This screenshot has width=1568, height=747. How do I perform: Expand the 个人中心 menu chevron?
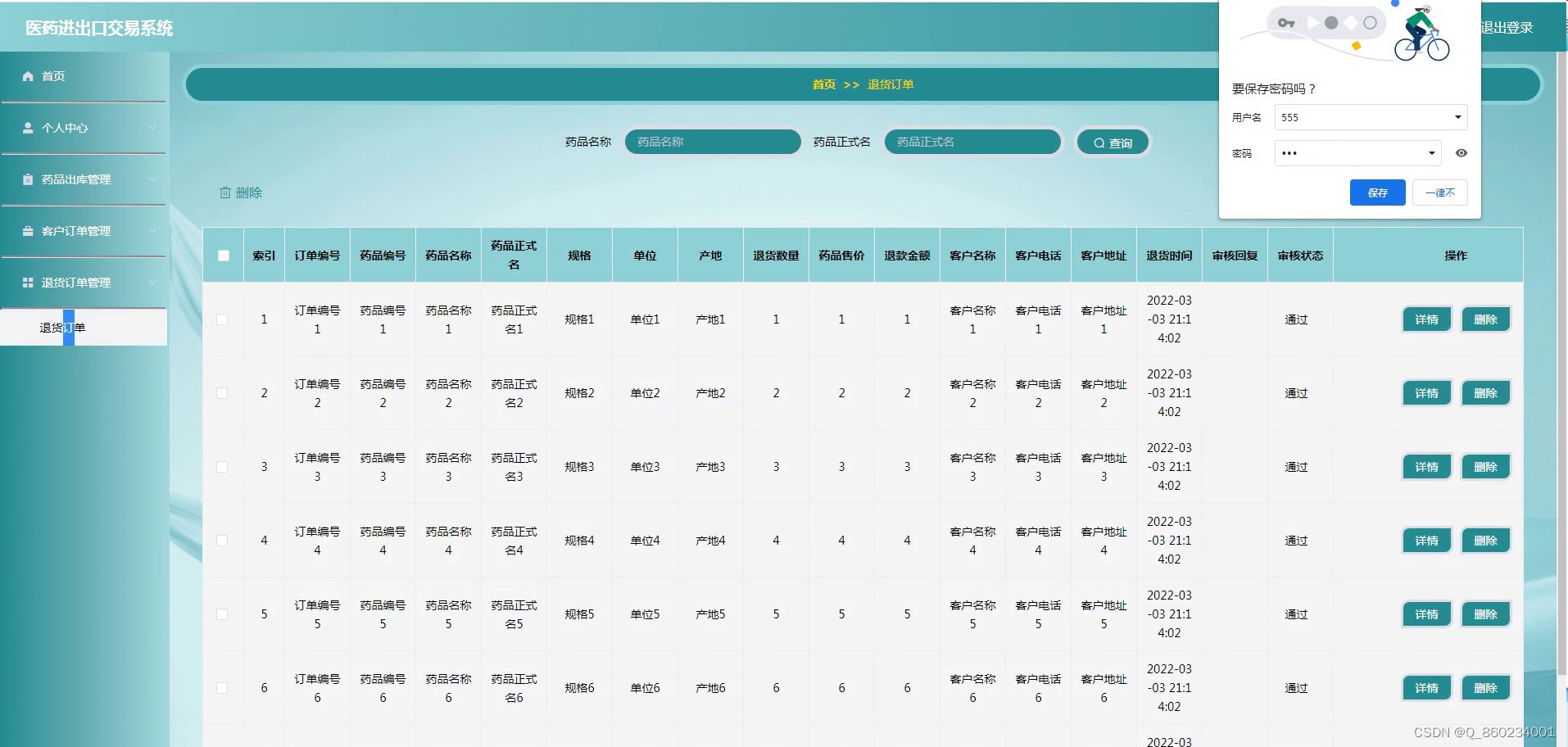click(152, 128)
